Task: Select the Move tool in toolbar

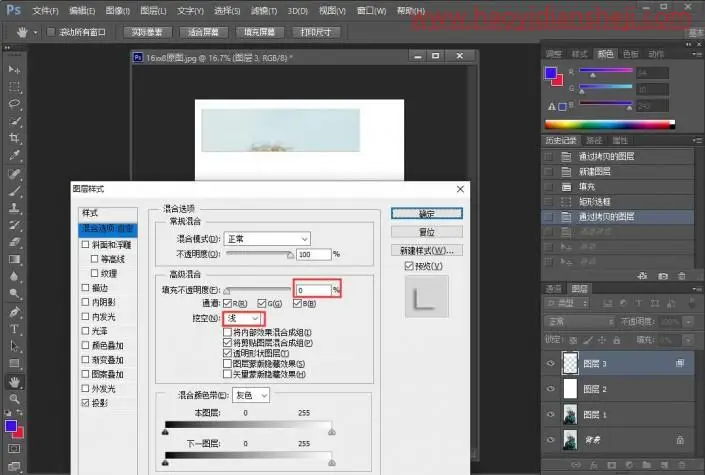Action: (x=14, y=69)
